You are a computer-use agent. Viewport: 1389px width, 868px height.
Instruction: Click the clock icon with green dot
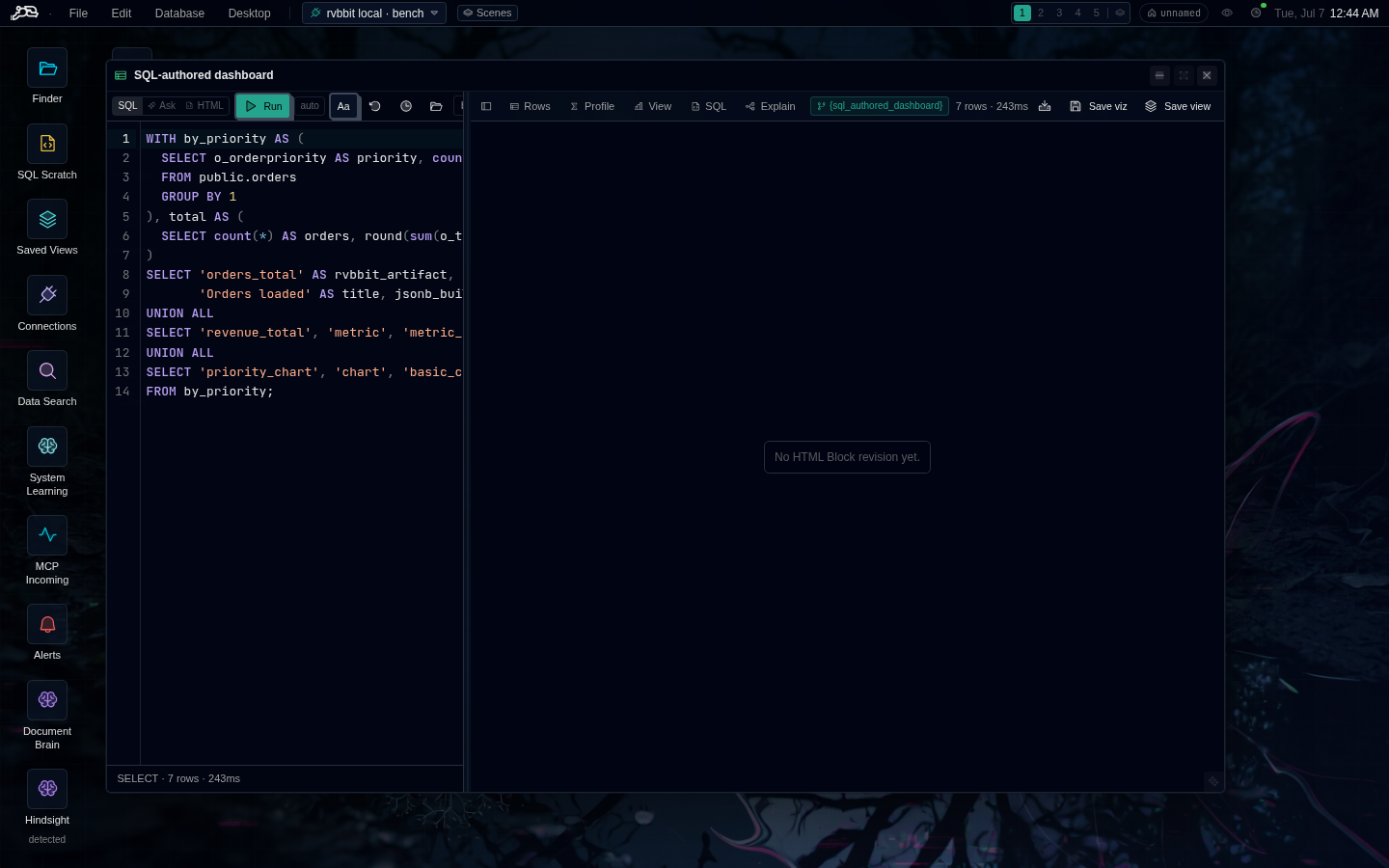1256,13
